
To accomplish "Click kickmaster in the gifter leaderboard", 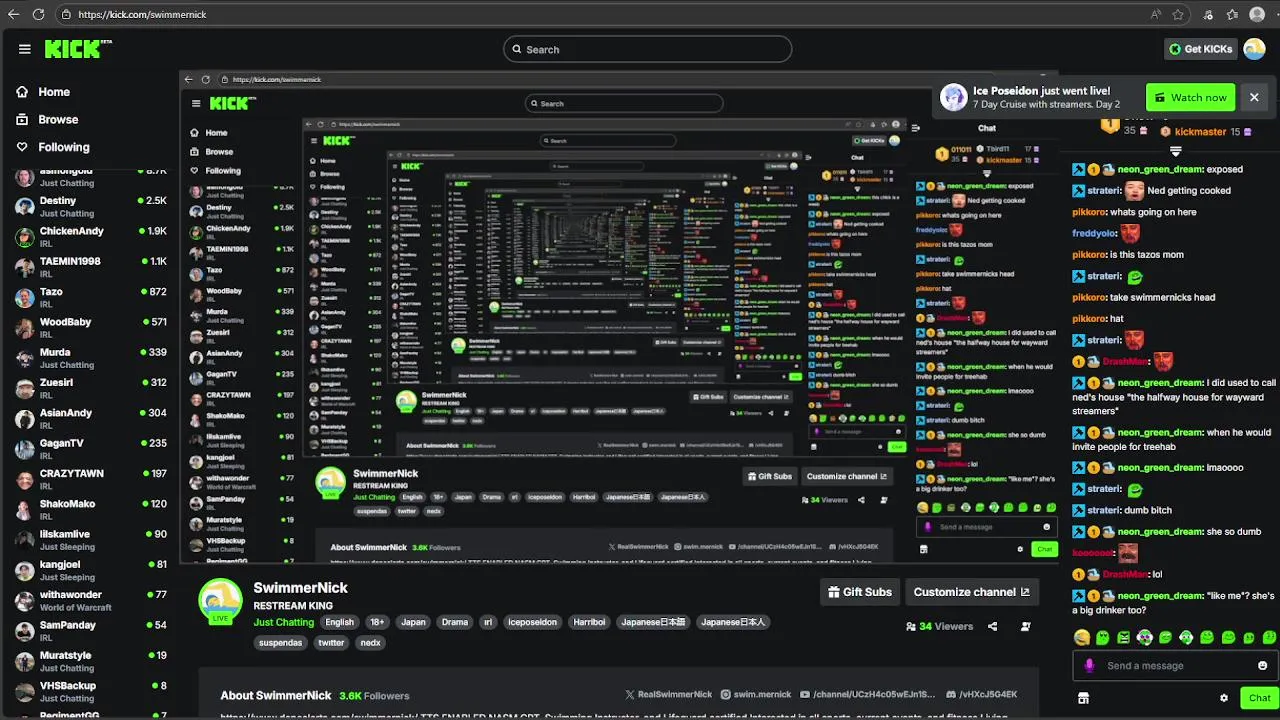I will (x=1200, y=132).
